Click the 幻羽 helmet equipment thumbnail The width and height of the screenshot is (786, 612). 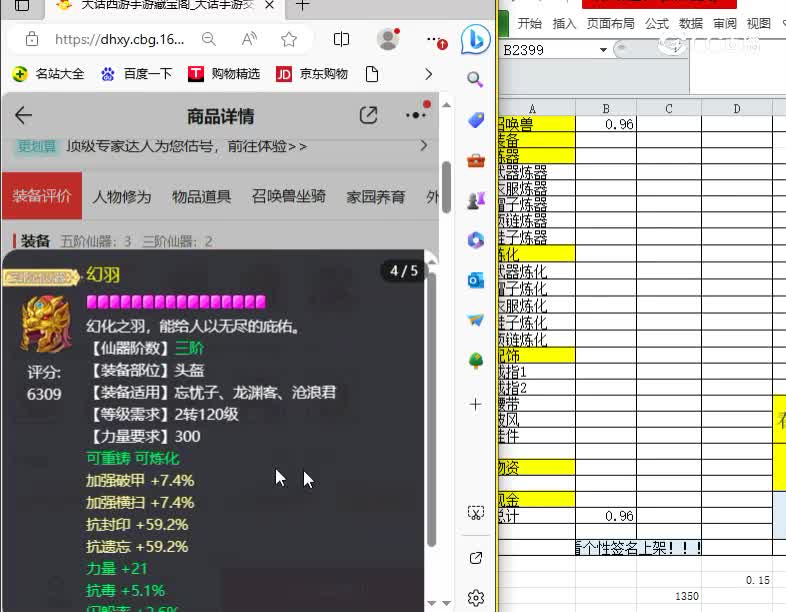click(45, 324)
